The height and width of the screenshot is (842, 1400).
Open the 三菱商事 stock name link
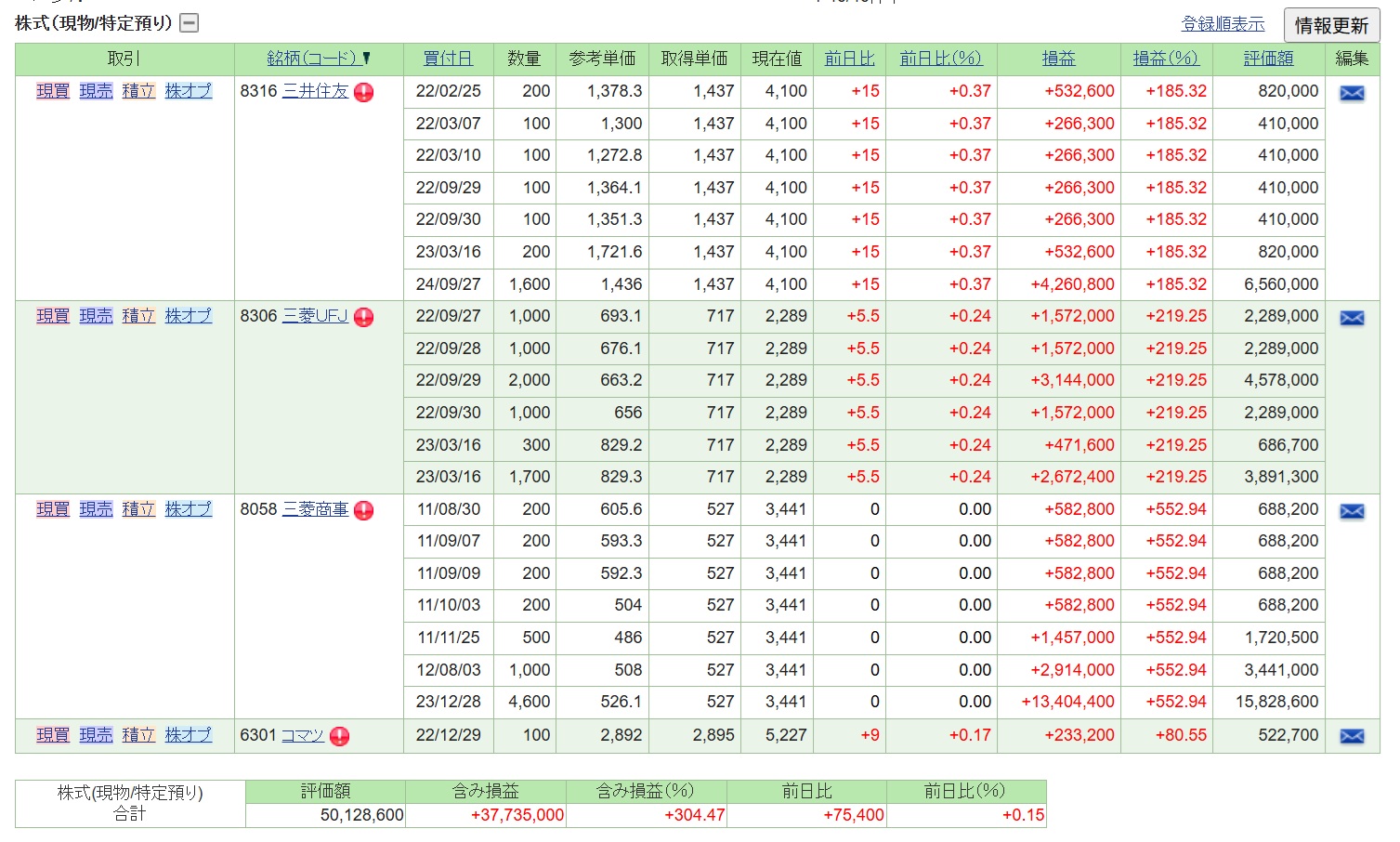pyautogui.click(x=315, y=509)
